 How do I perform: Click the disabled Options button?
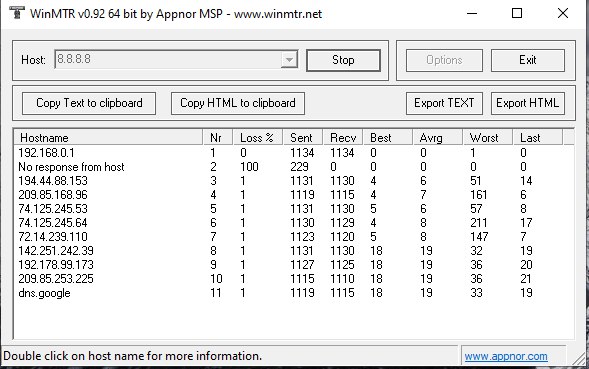[x=444, y=60]
